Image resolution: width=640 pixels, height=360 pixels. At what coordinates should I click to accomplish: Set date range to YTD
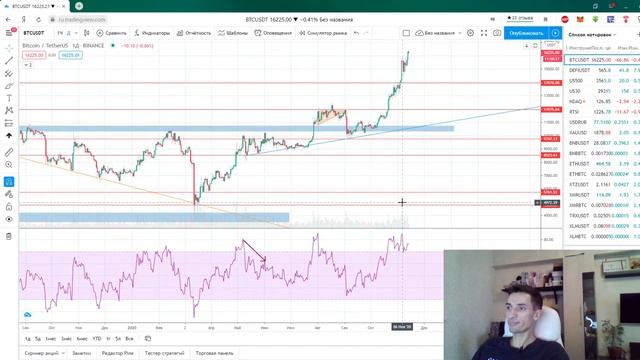point(97,338)
